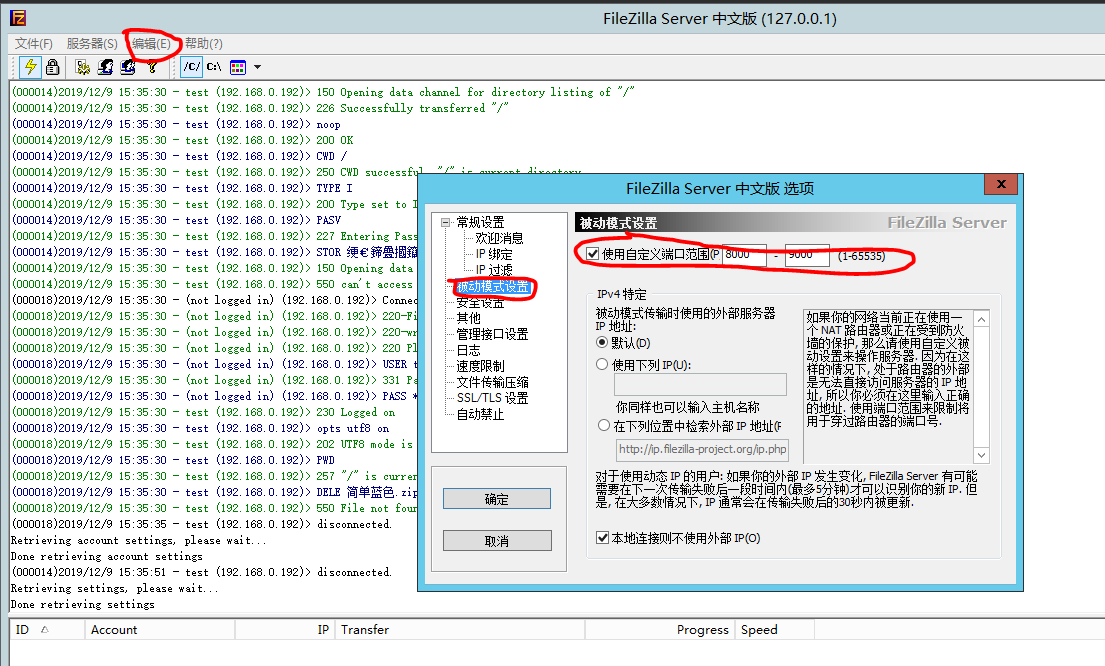Select 日志 in options tree
This screenshot has height=666, width=1105.
(x=469, y=350)
